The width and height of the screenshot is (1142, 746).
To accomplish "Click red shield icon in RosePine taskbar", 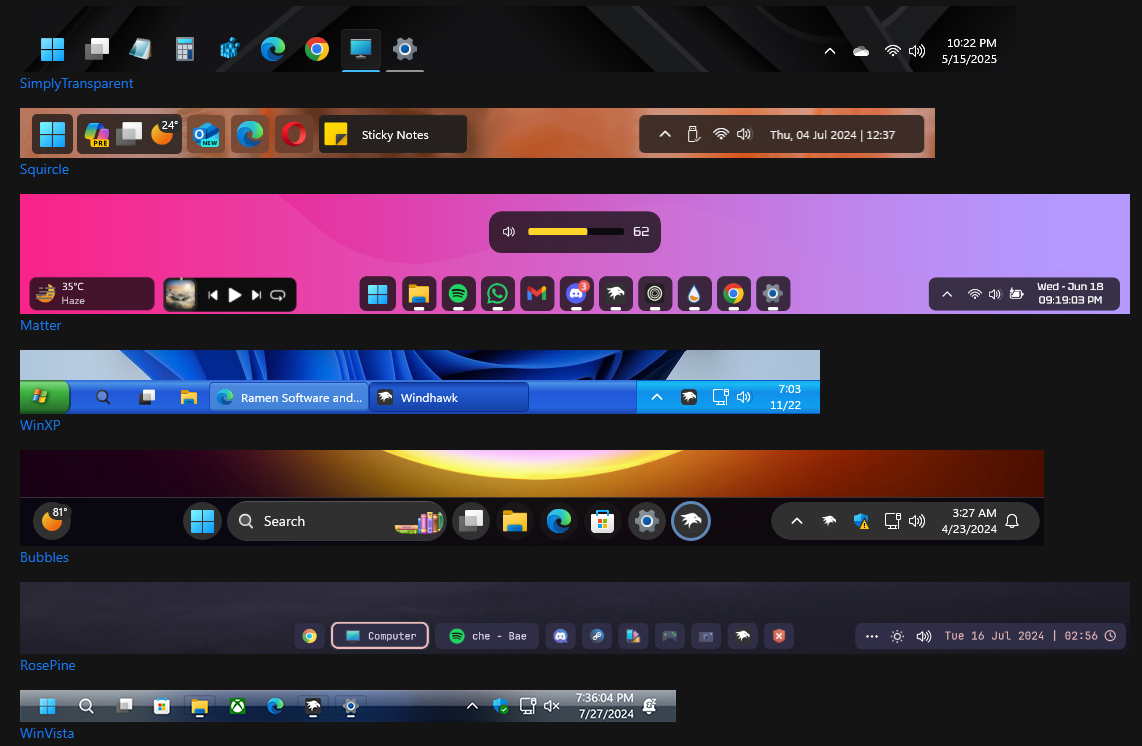I will tap(779, 636).
